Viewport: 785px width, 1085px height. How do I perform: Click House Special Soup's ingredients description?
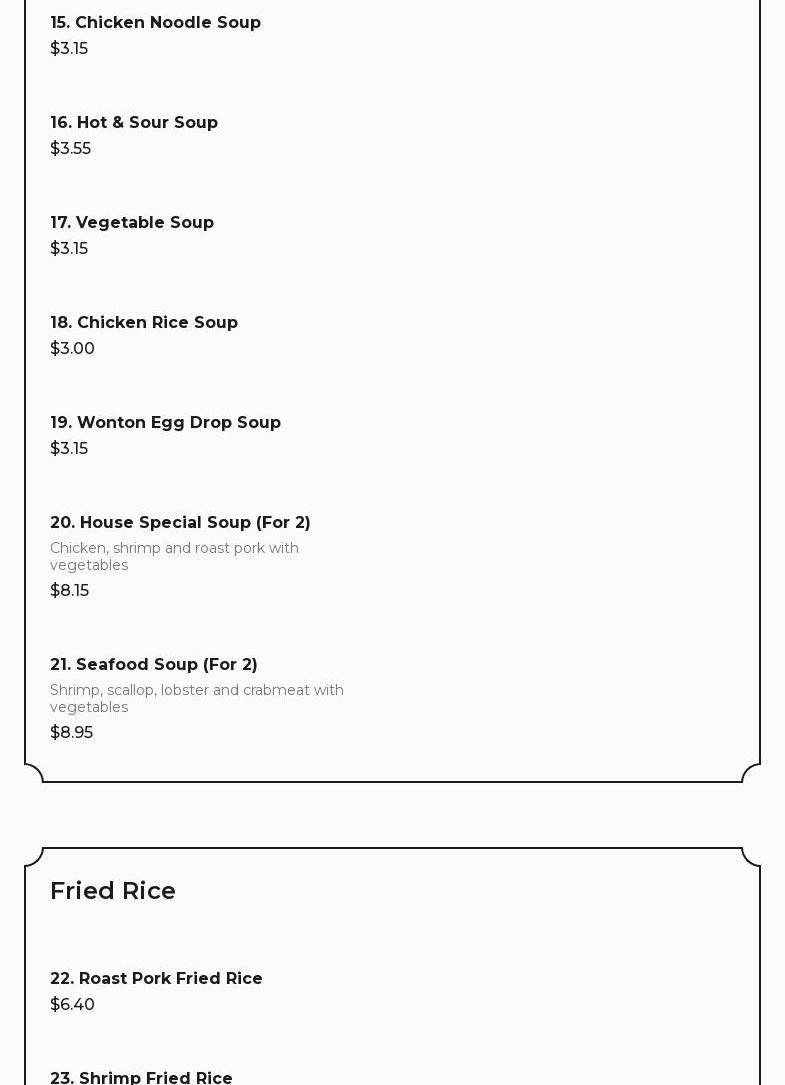point(174,556)
